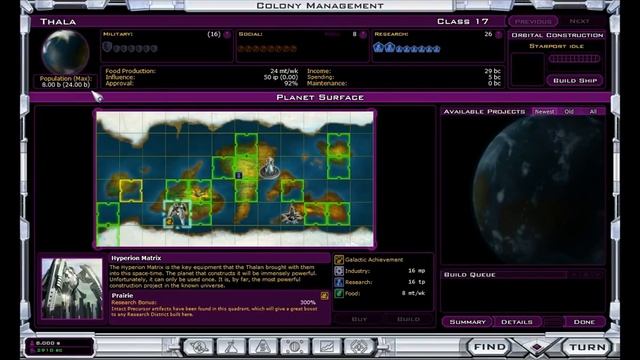
Task: Click the Thala planet name
Action: (58, 22)
